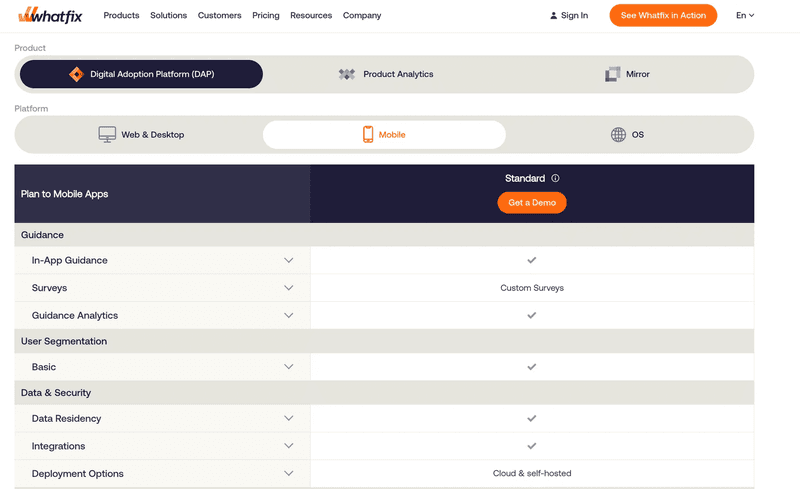Go to the Pricing page

click(266, 15)
